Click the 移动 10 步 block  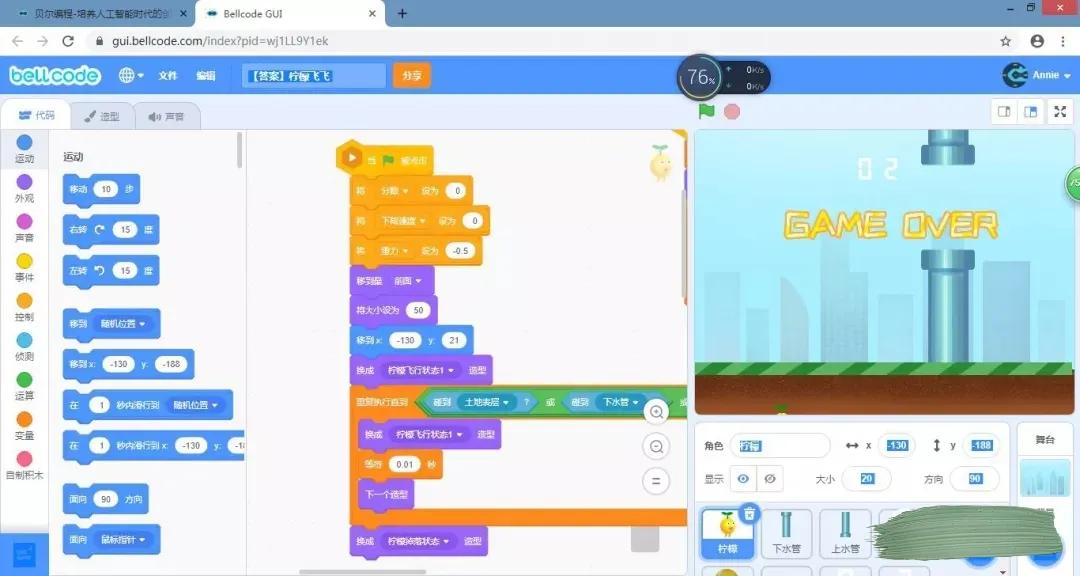coord(101,189)
